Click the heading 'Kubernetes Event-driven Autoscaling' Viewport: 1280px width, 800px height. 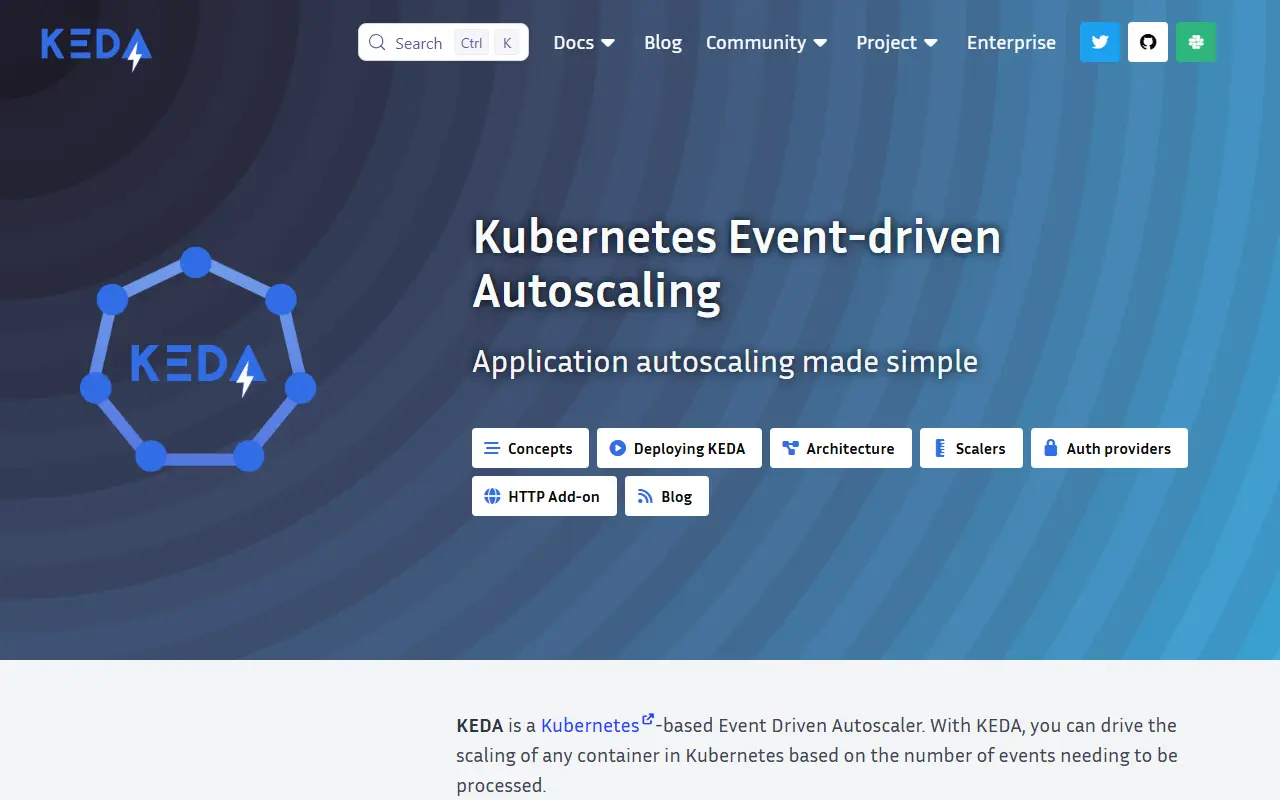[737, 264]
